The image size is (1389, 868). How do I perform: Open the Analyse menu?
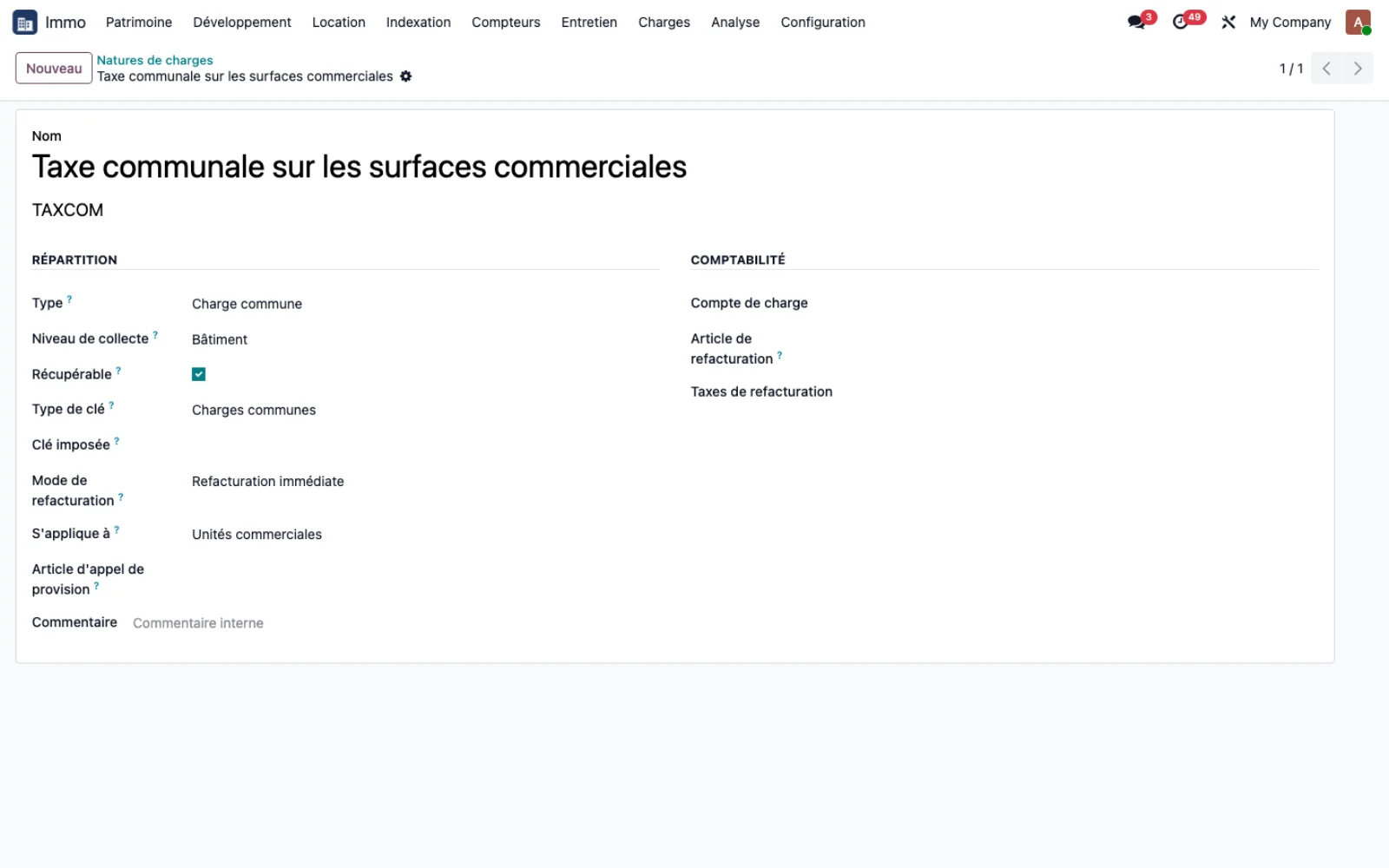point(735,23)
